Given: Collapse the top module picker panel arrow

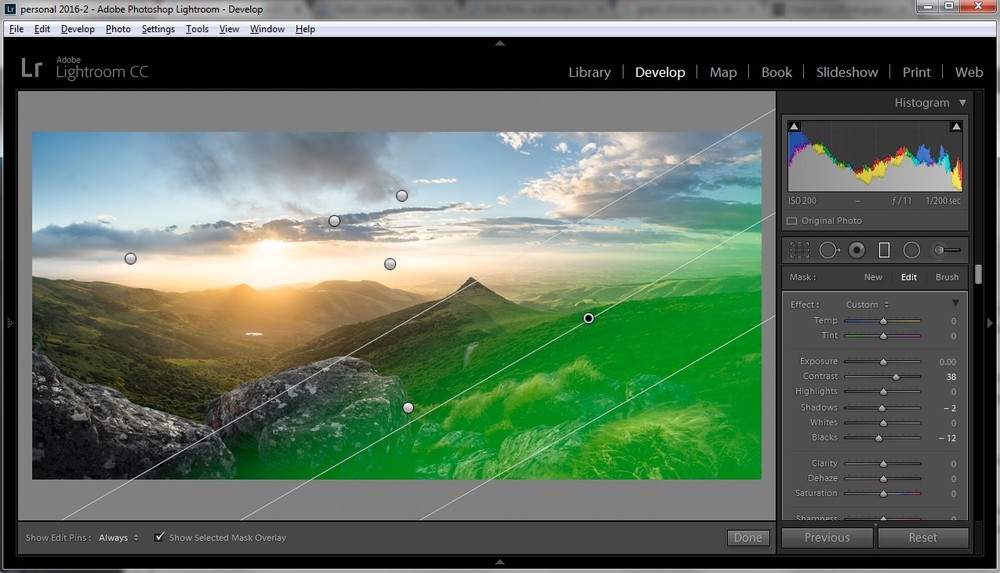Looking at the screenshot, I should pyautogui.click(x=500, y=43).
